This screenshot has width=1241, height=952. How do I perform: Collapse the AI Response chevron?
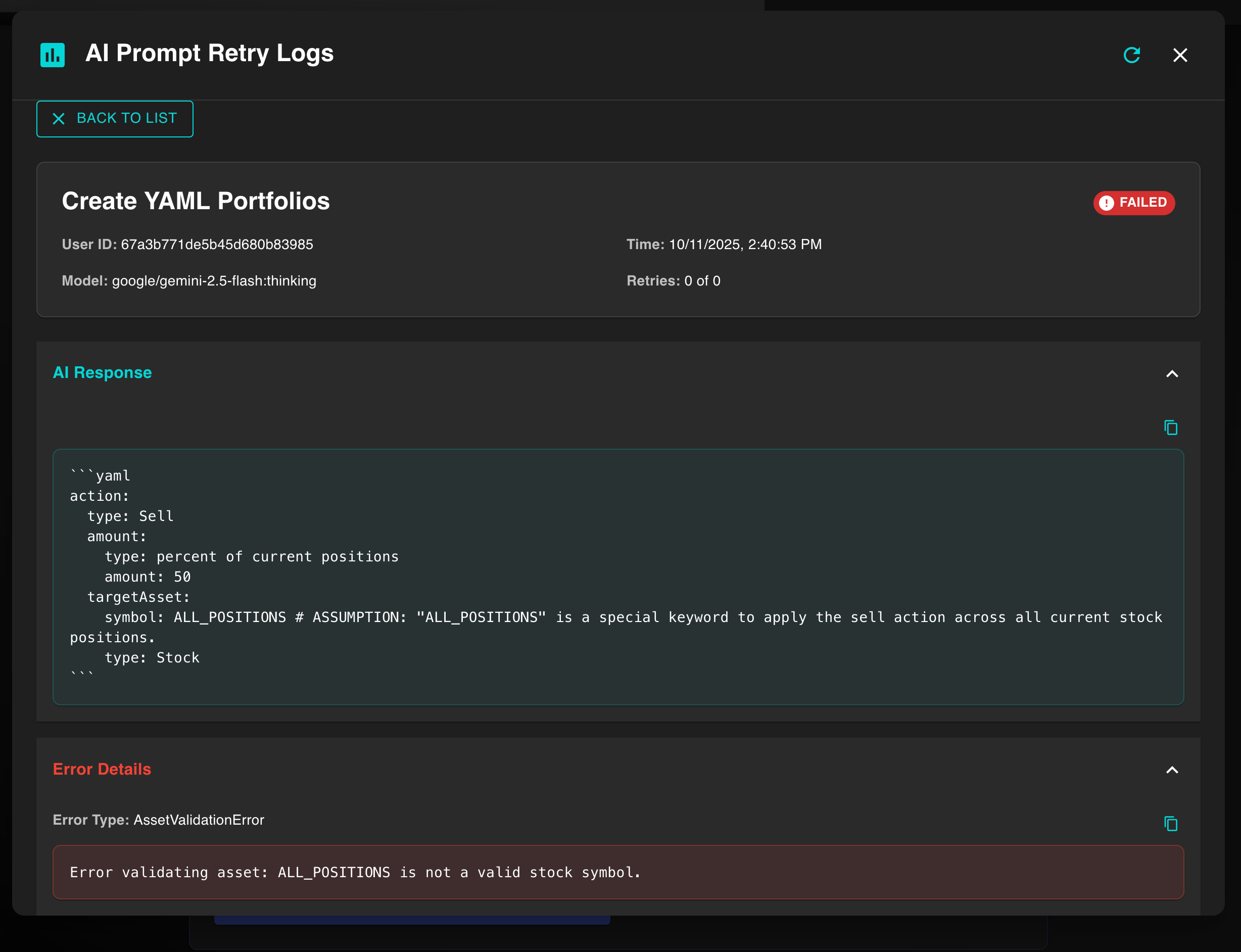point(1172,373)
